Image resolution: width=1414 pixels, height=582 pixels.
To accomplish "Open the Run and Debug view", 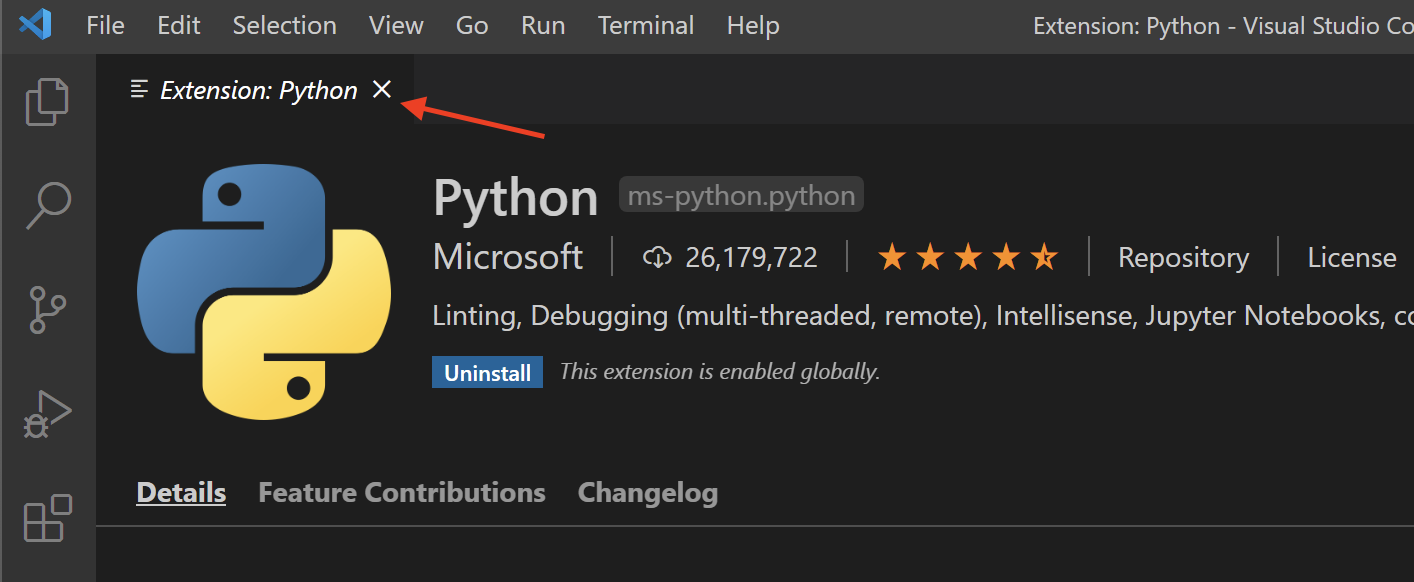I will click(x=47, y=414).
